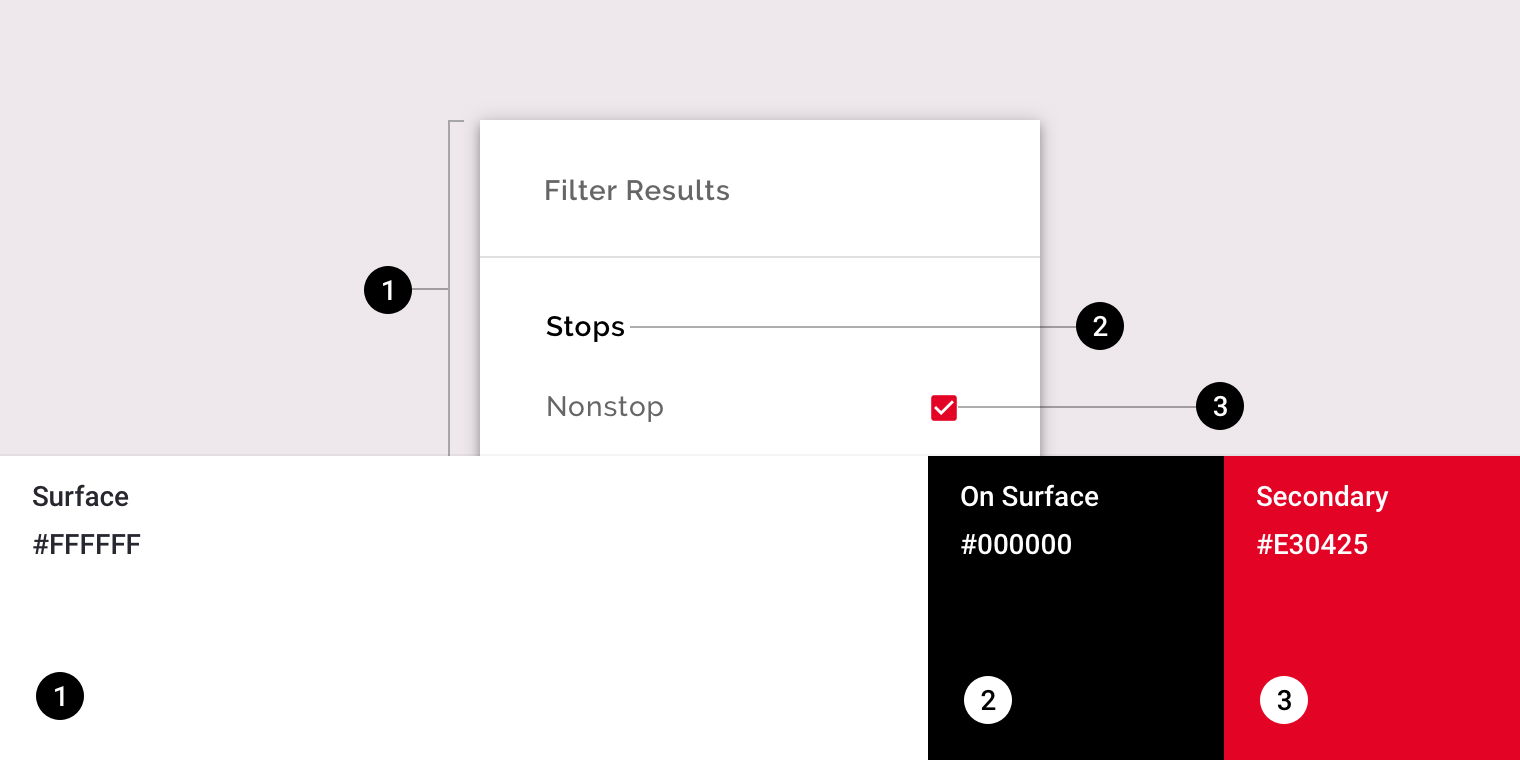Screen dimensions: 1520x760
Task: Click the #000000 hex value text
Action: click(x=1016, y=545)
